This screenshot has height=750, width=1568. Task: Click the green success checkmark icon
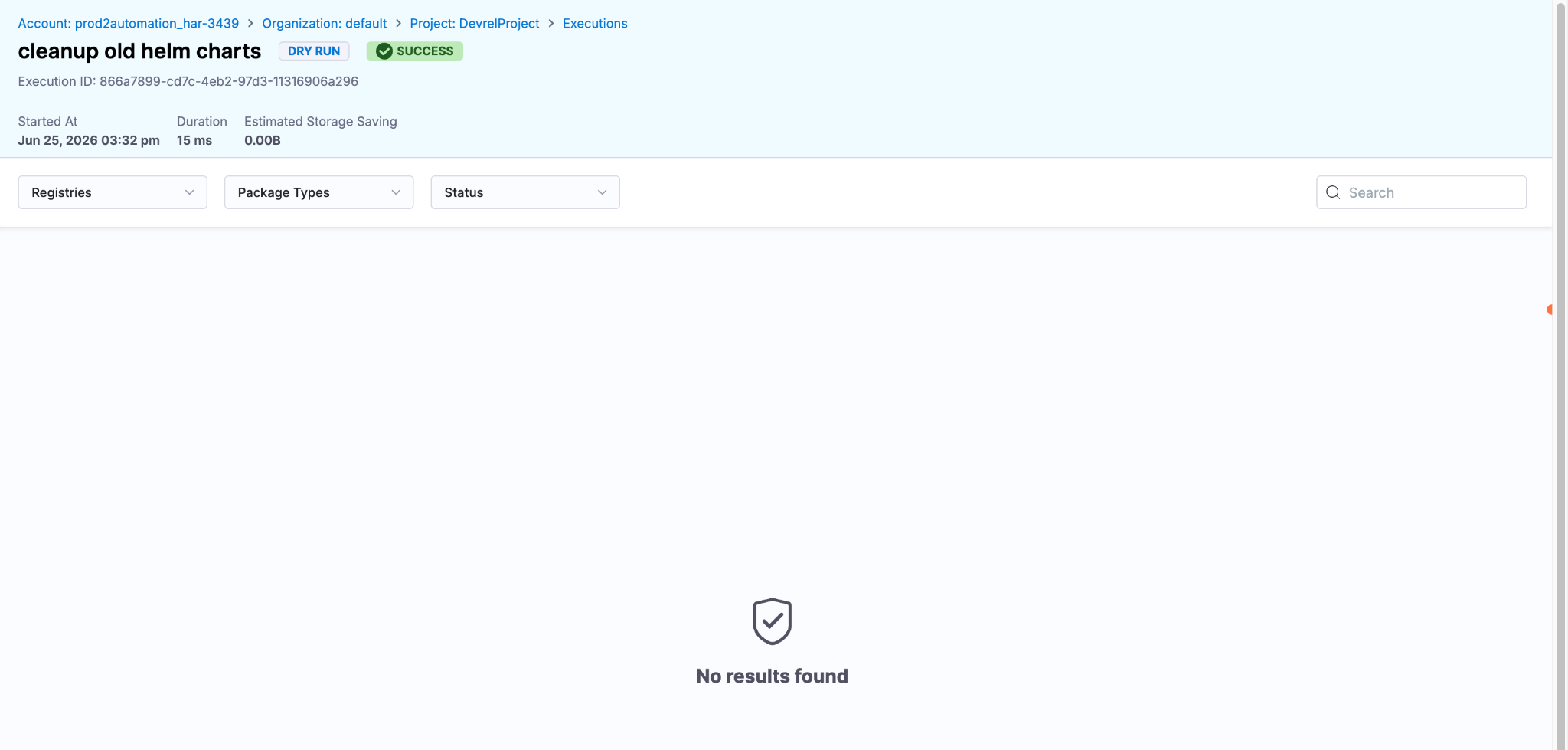[x=384, y=51]
